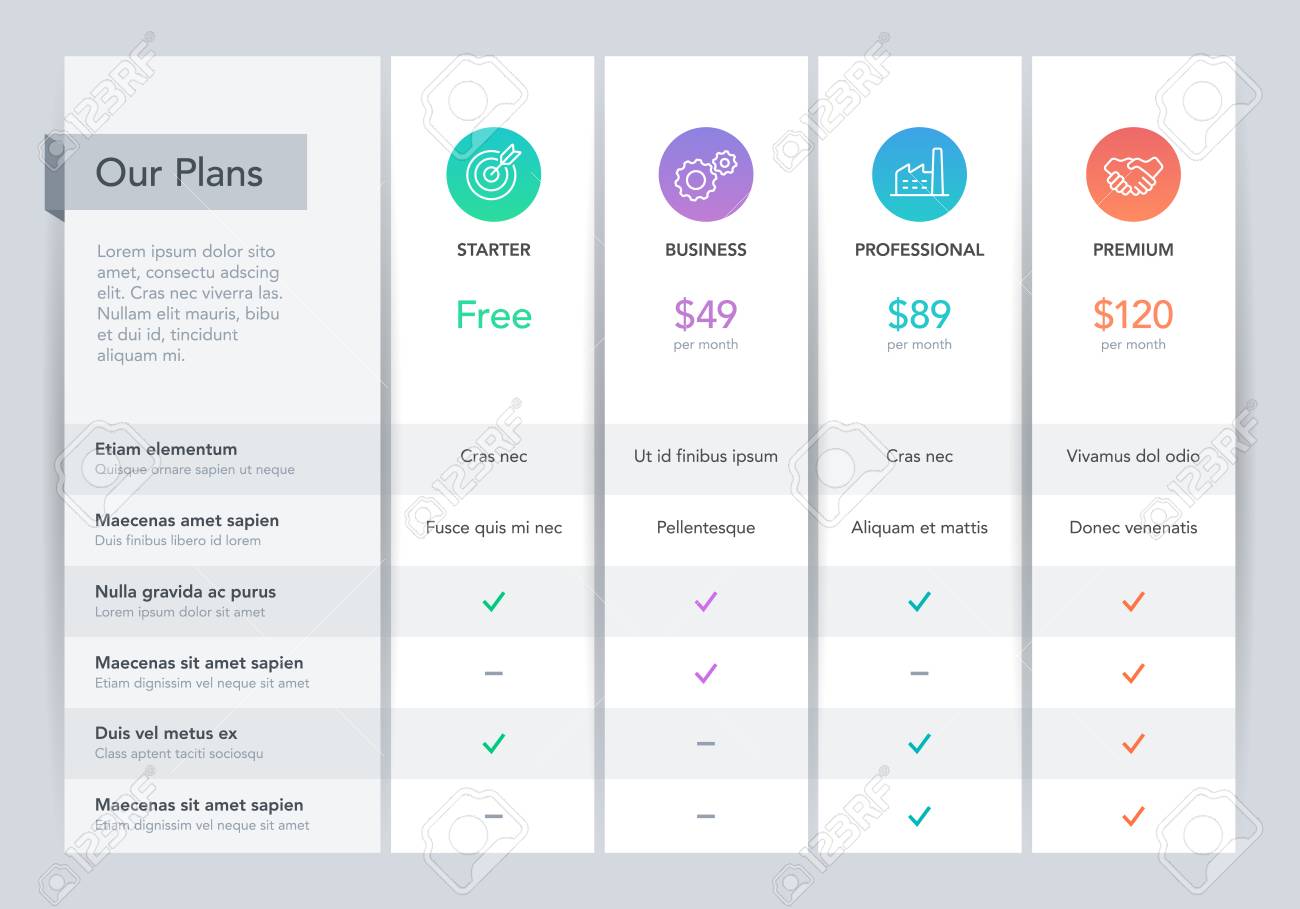Click the $89 Professional price
Viewport: 1300px width, 909px height.
[x=919, y=324]
